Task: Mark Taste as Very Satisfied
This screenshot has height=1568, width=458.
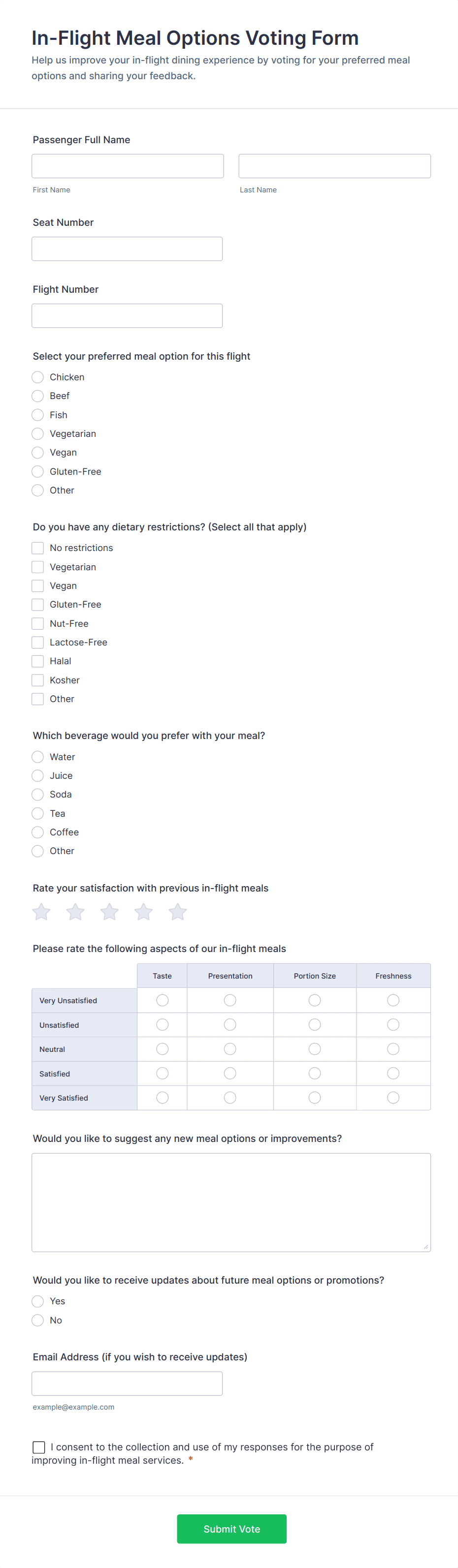Action: click(x=163, y=1098)
